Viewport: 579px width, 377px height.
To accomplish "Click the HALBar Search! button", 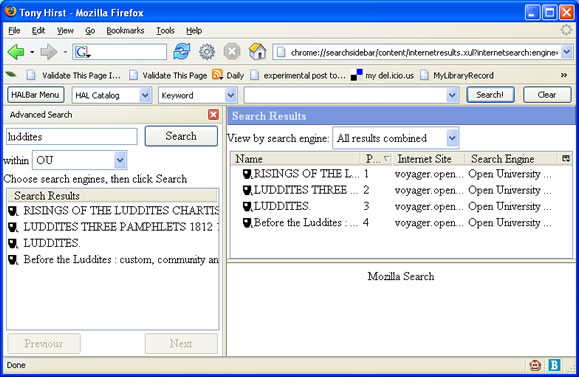I will click(490, 95).
